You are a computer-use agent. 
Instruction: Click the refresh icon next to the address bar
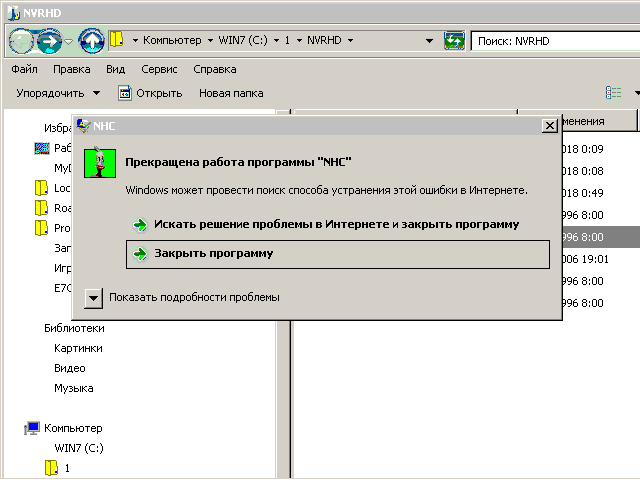454,41
